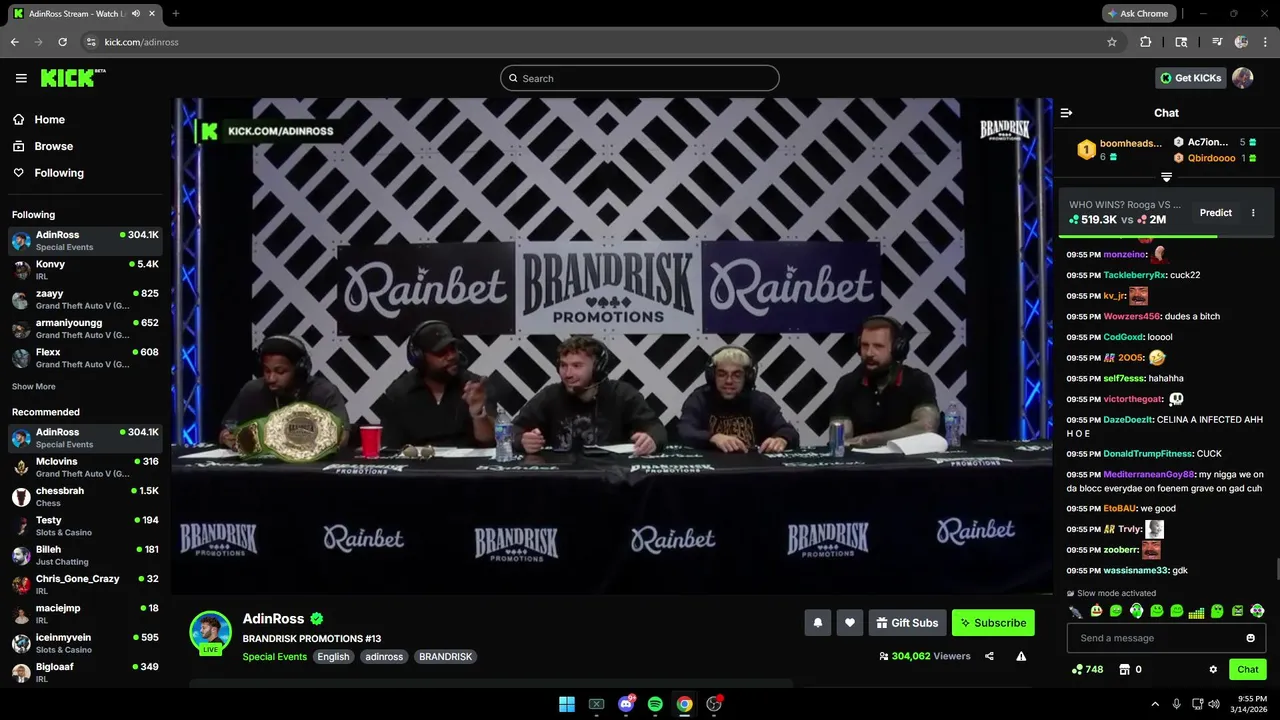Open chat settings gear icon
The height and width of the screenshot is (720, 1280).
(1213, 670)
